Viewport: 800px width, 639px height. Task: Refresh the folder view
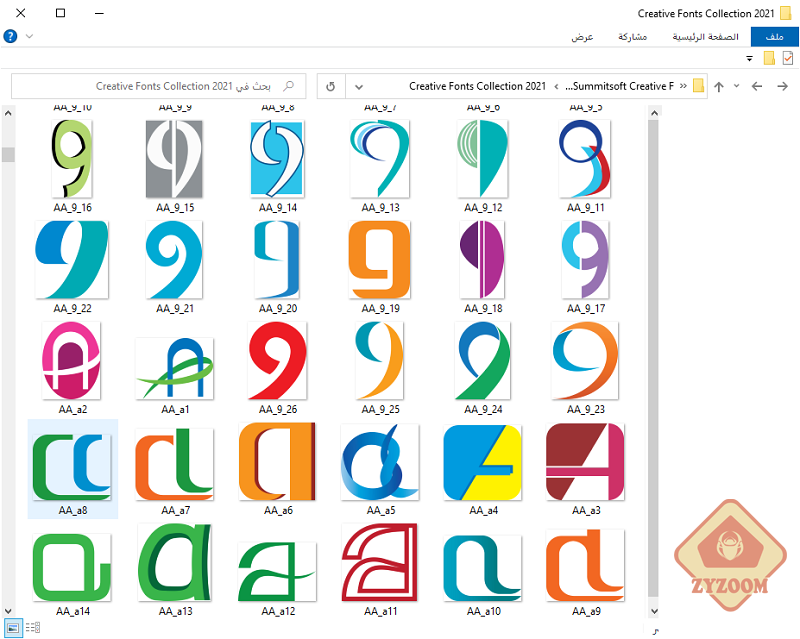click(x=331, y=87)
